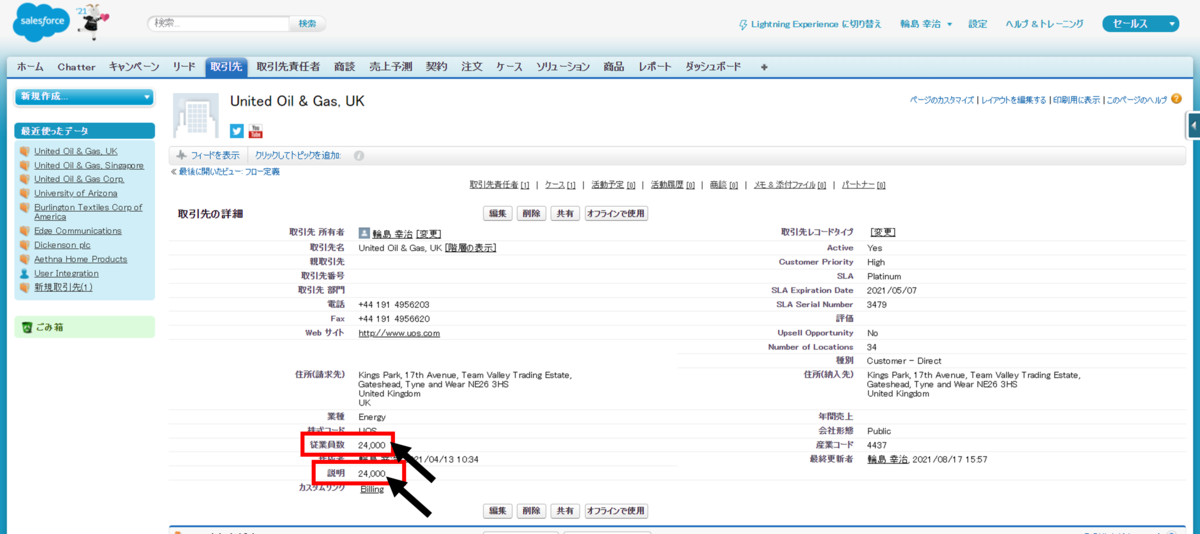Click the [変更] link beside owner name
Image resolution: width=1200 pixels, height=534 pixels.
click(x=428, y=232)
